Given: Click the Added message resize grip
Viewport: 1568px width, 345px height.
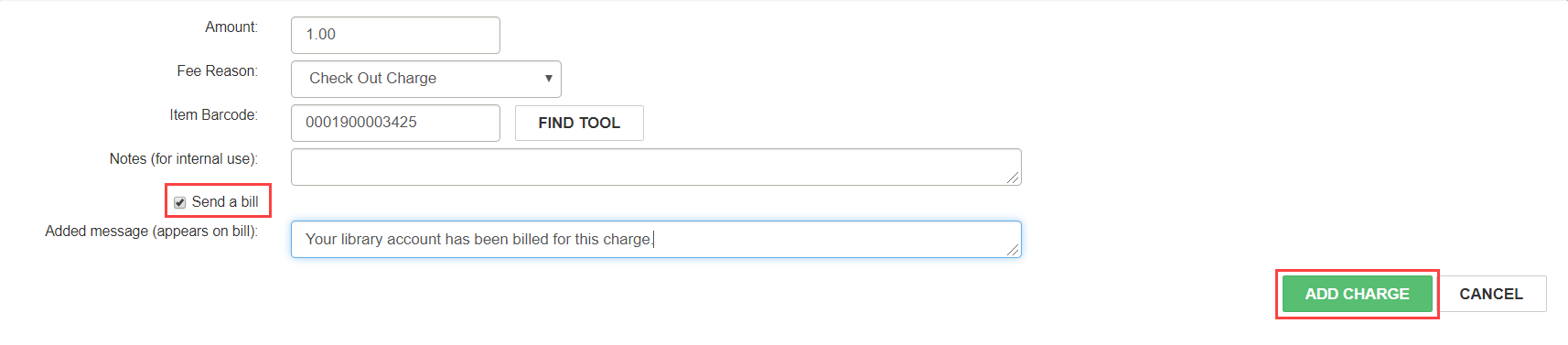Looking at the screenshot, I should [1014, 250].
